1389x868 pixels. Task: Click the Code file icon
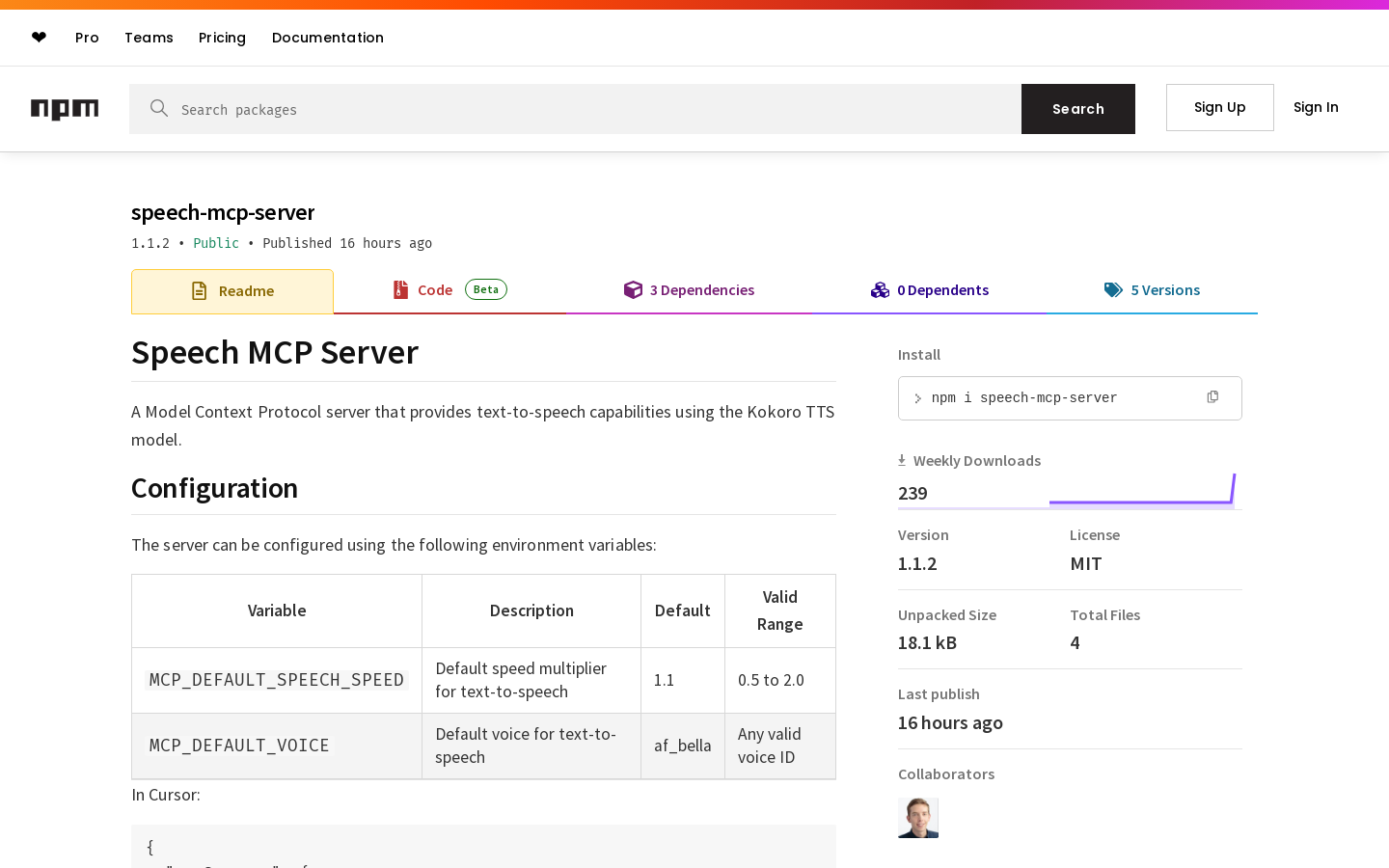pyautogui.click(x=400, y=289)
